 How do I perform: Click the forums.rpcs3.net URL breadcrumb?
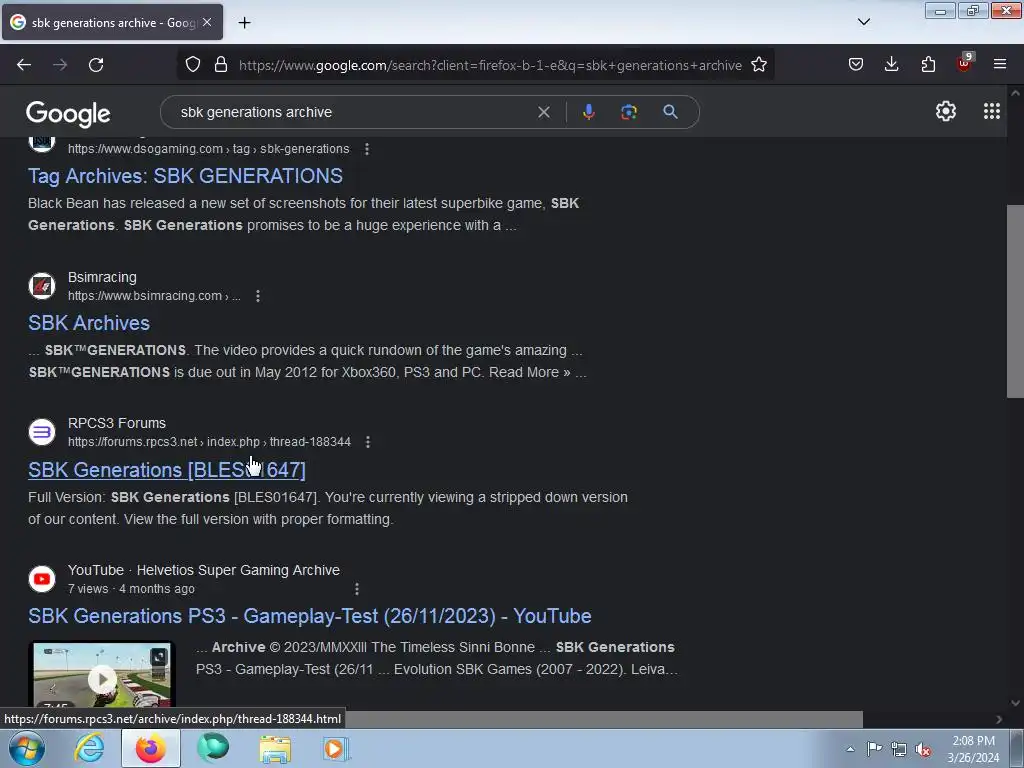209,442
